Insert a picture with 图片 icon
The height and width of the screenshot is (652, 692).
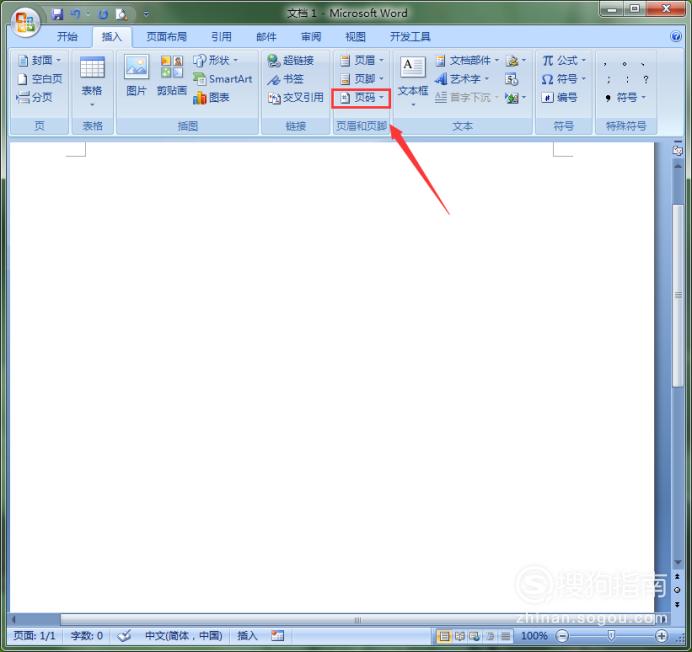[136, 75]
